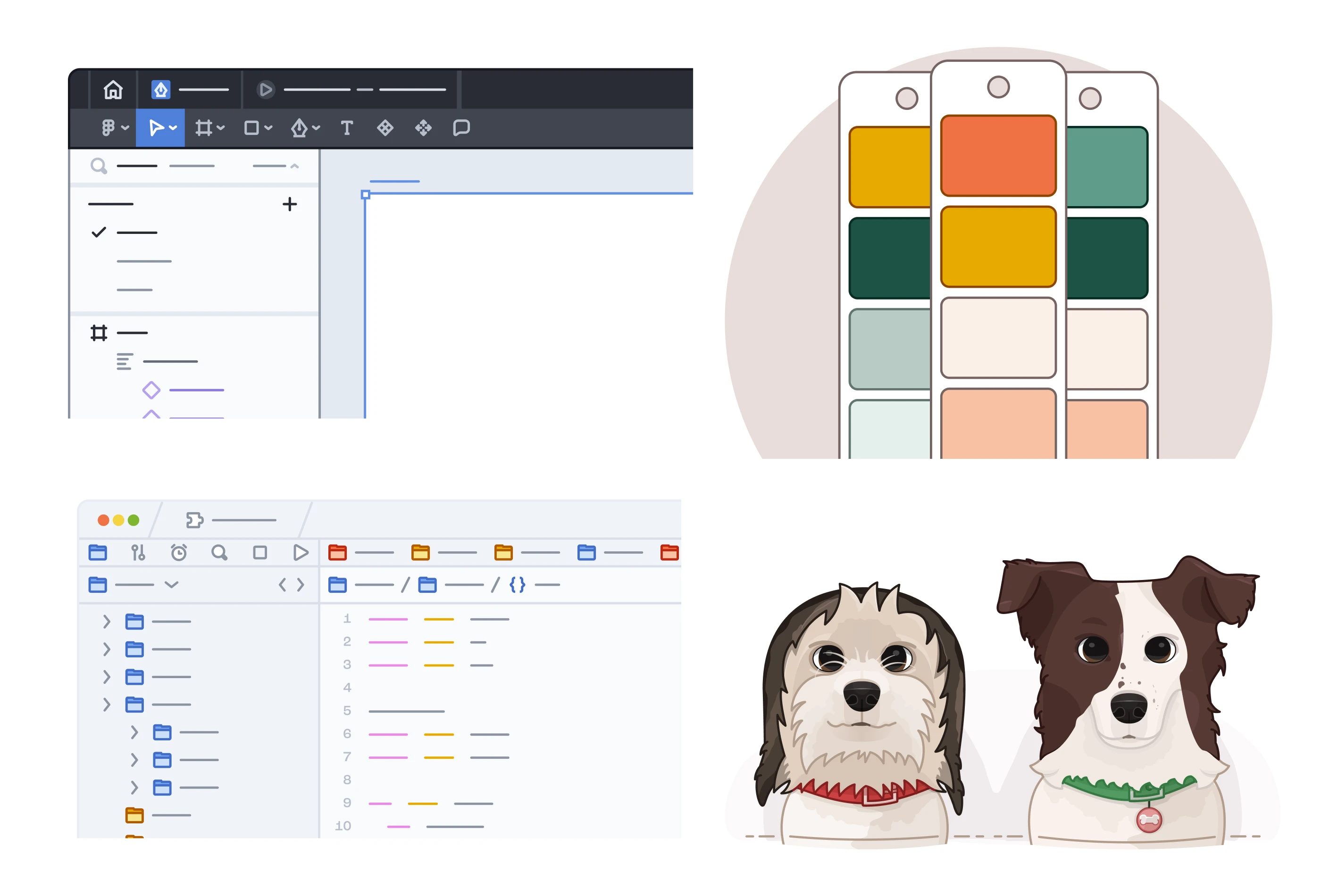Open the frame tool dropdown arrow
This screenshot has height=896, width=1321.
pos(221,128)
